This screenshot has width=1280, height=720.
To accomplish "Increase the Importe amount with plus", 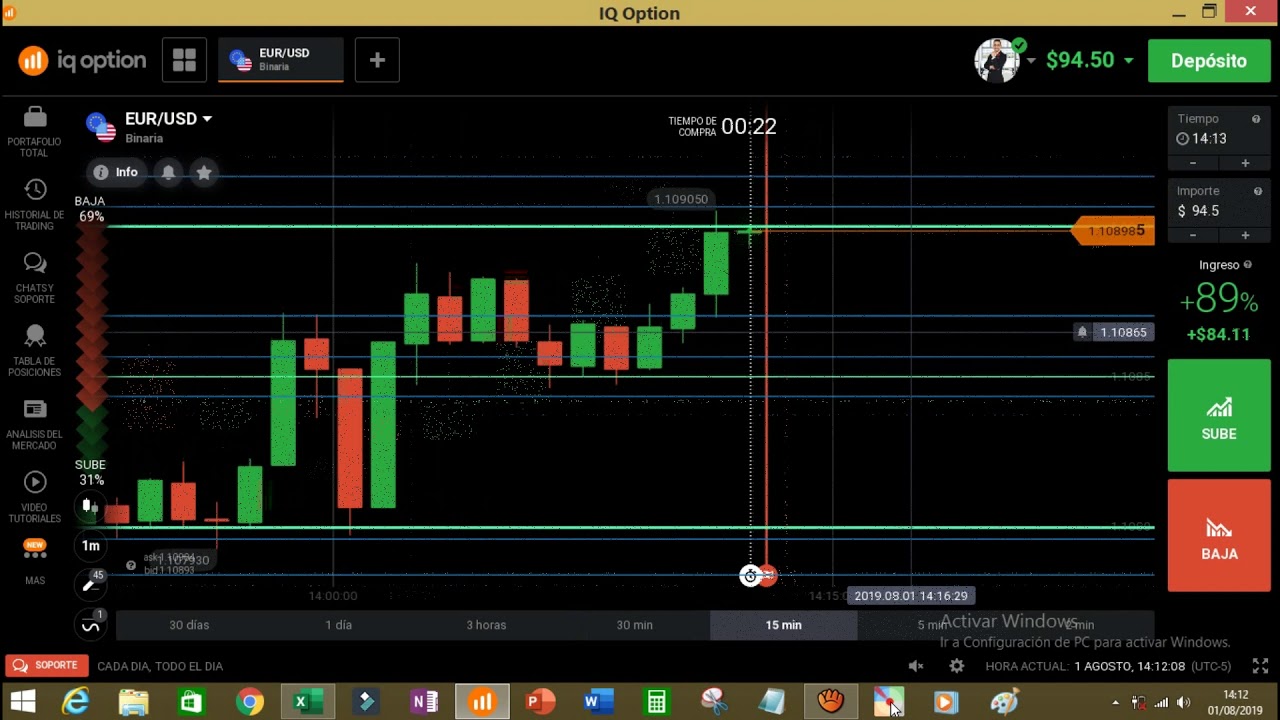I will [x=1245, y=235].
